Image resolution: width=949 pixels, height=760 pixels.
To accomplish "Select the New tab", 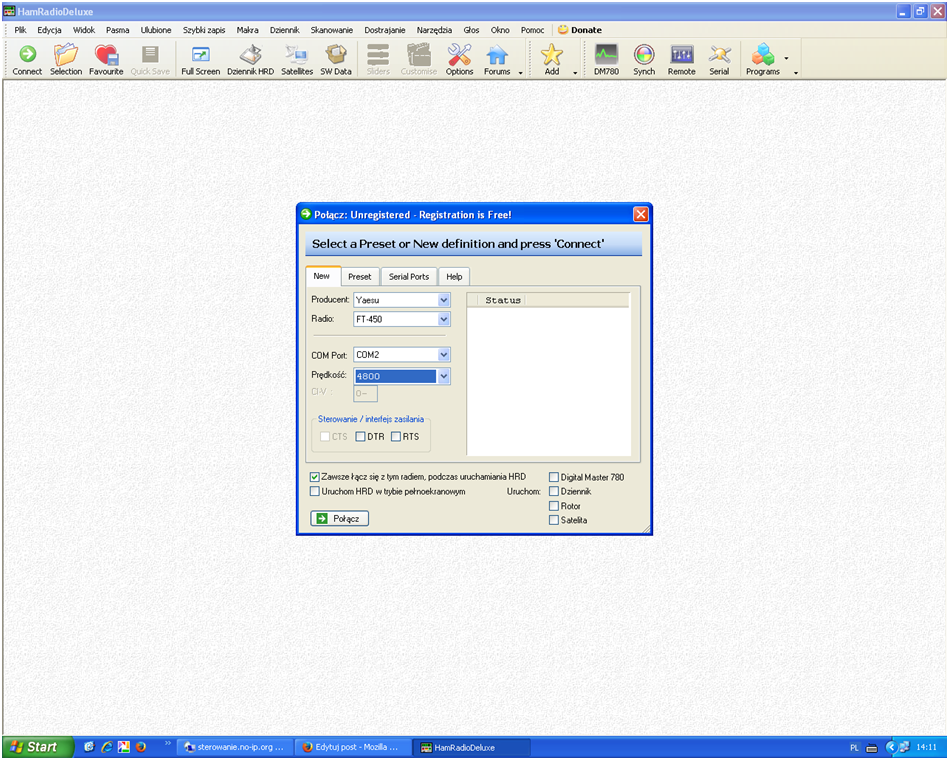I will click(x=322, y=276).
